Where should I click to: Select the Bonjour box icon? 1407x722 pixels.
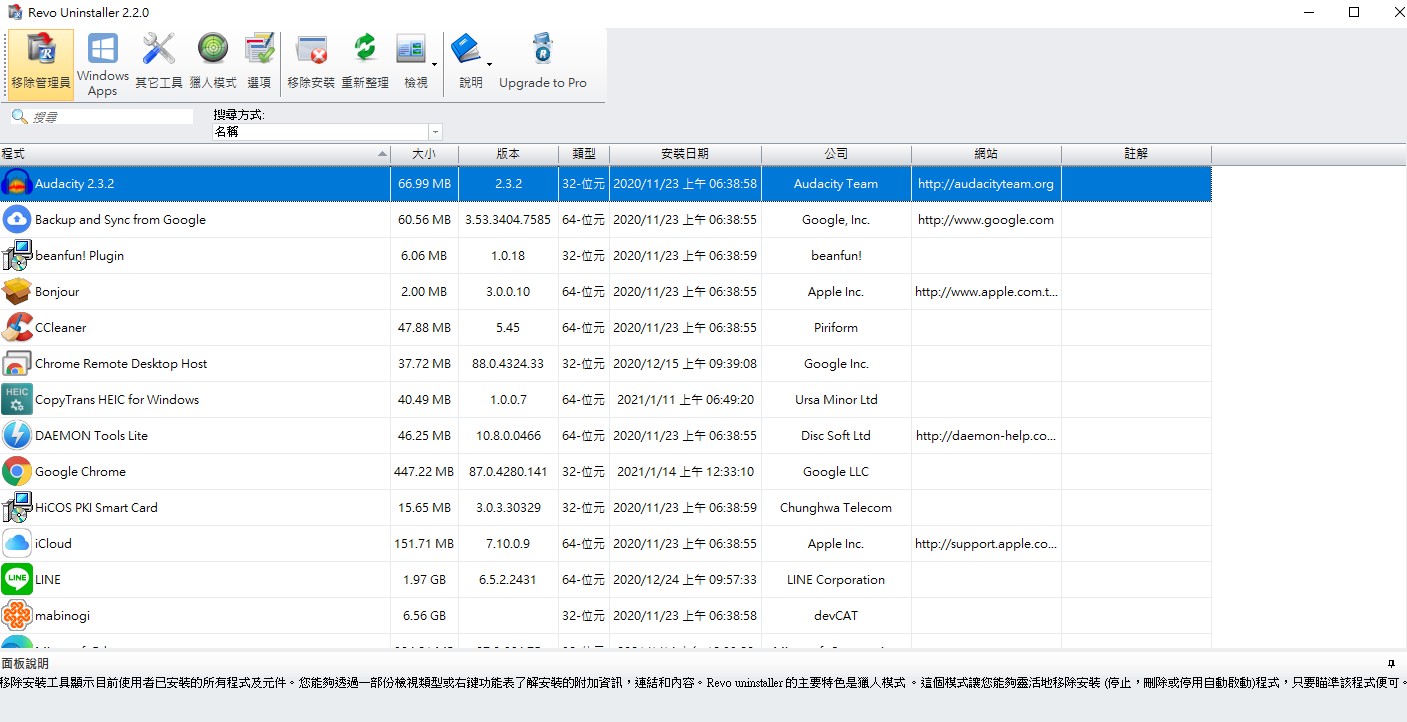click(17, 291)
